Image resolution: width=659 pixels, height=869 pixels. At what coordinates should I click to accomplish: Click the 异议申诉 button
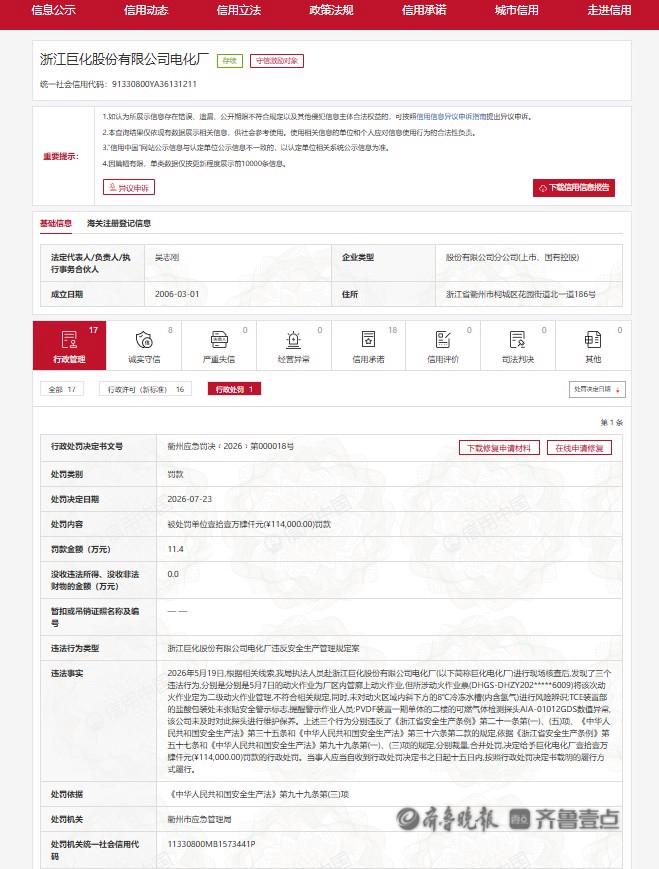tap(129, 187)
